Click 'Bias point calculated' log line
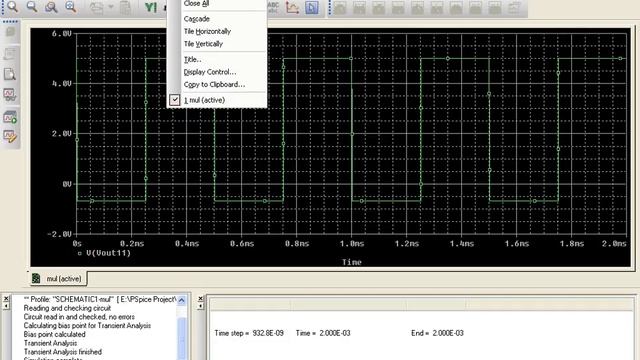Viewport: 640px width, 360px height. pos(54,334)
